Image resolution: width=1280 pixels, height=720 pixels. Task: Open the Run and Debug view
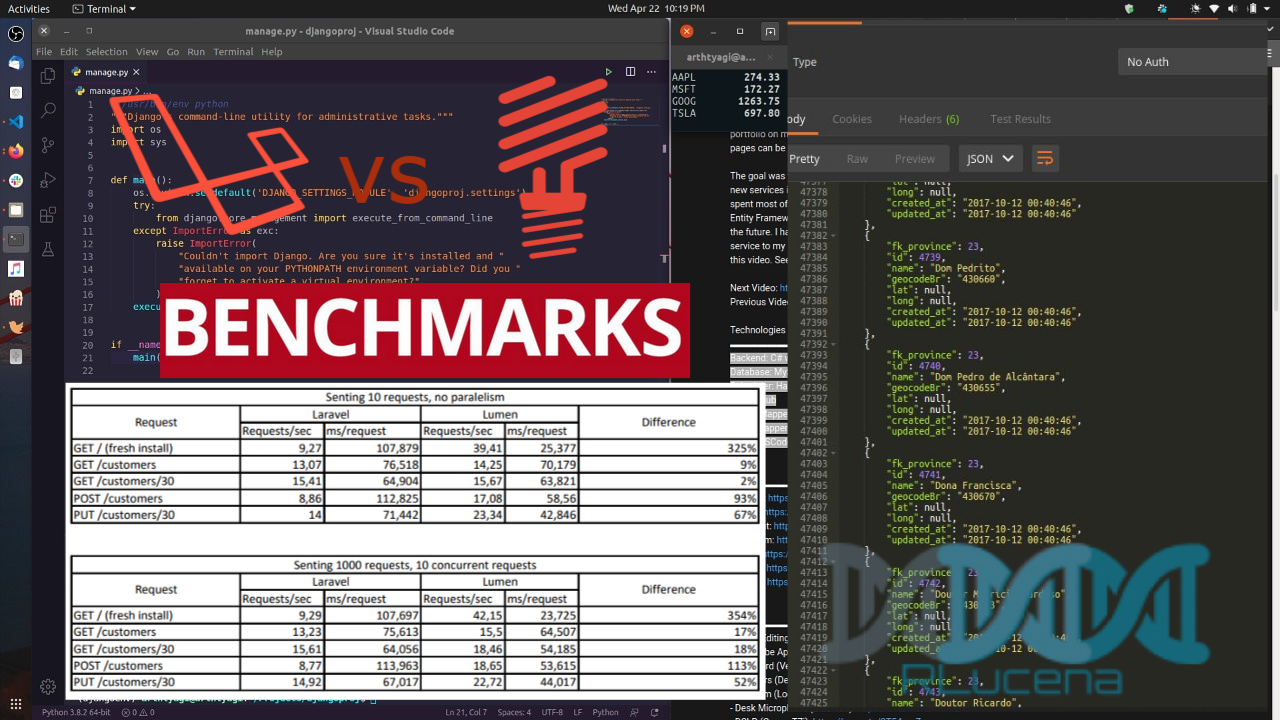point(47,180)
